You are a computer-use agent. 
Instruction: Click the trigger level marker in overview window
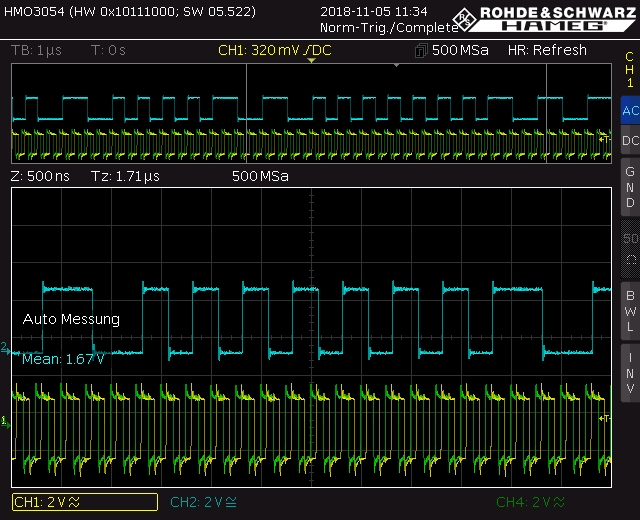click(605, 140)
